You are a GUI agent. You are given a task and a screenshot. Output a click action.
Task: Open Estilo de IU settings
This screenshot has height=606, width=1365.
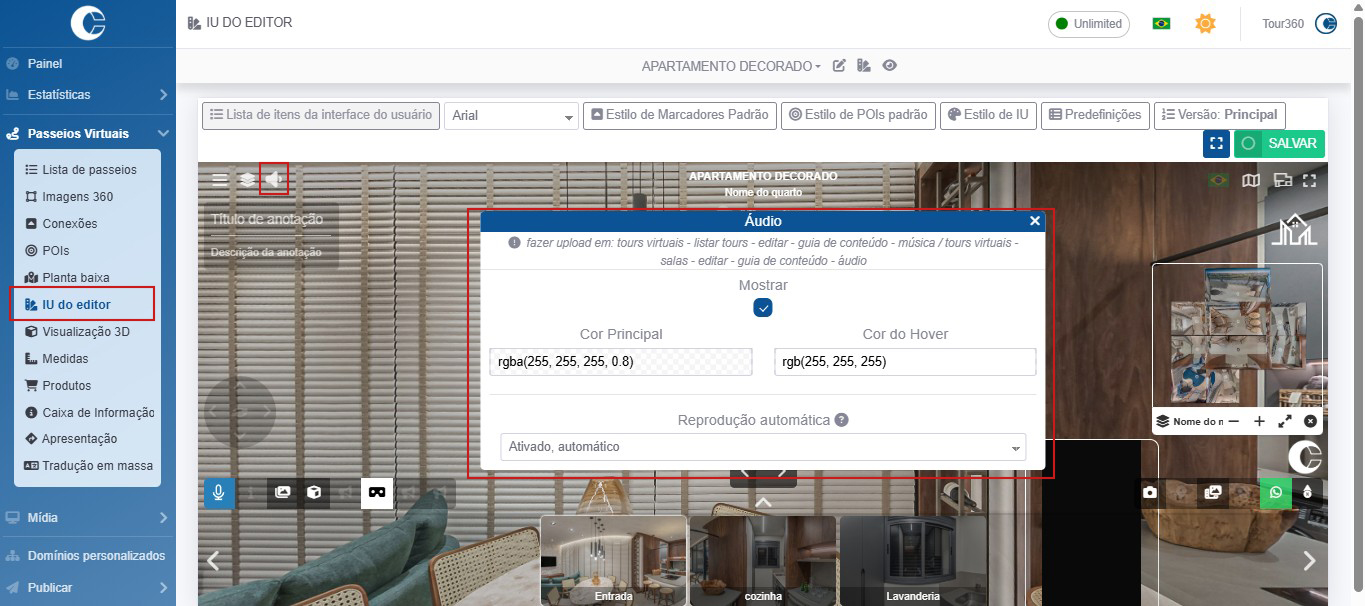(x=988, y=115)
